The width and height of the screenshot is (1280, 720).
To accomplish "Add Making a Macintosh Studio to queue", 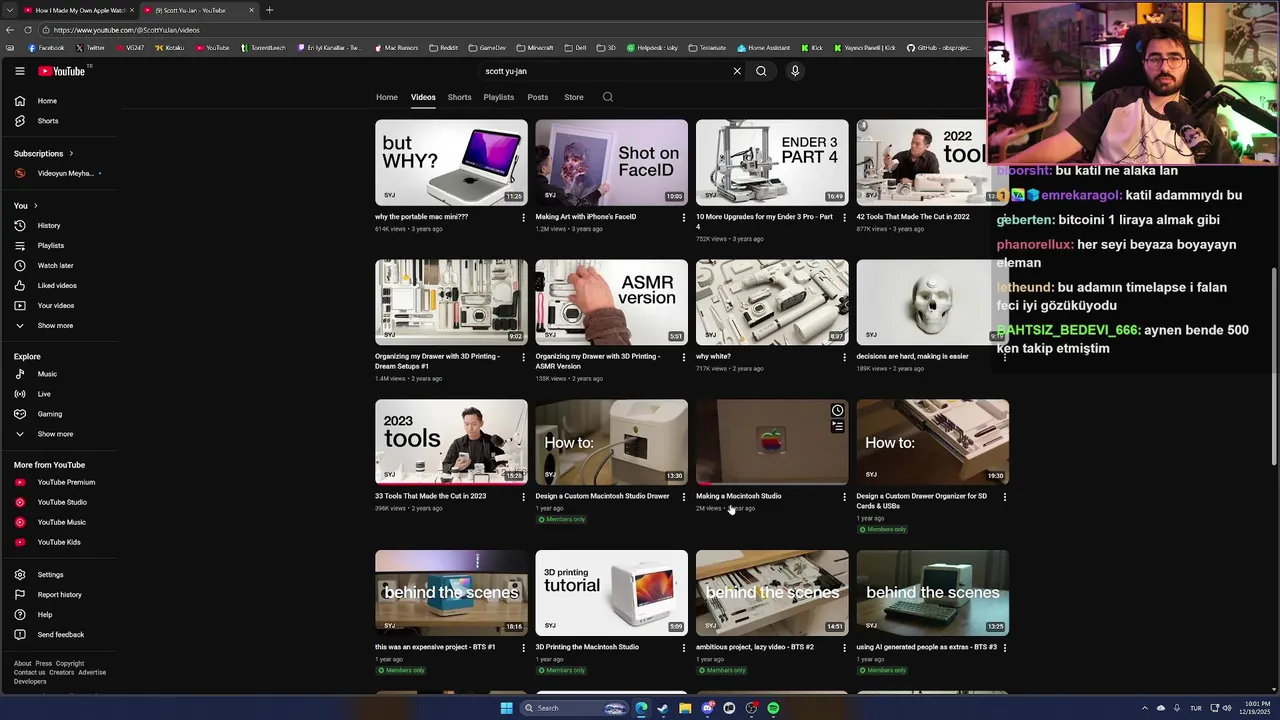I will tap(838, 426).
